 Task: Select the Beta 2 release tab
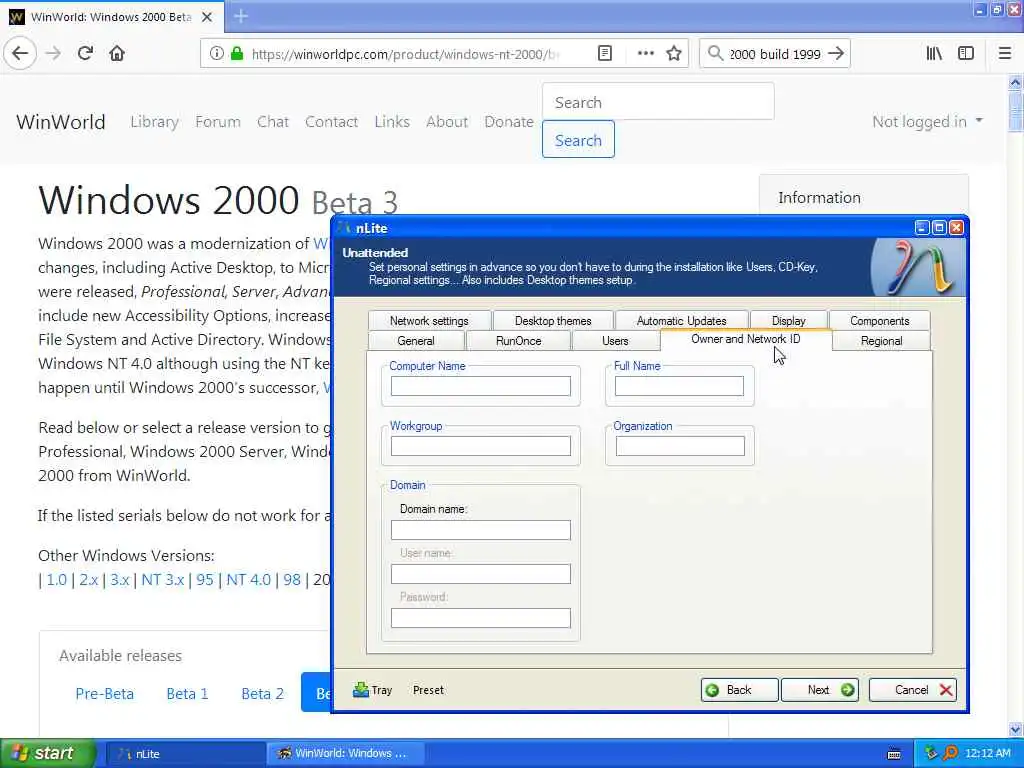[263, 694]
